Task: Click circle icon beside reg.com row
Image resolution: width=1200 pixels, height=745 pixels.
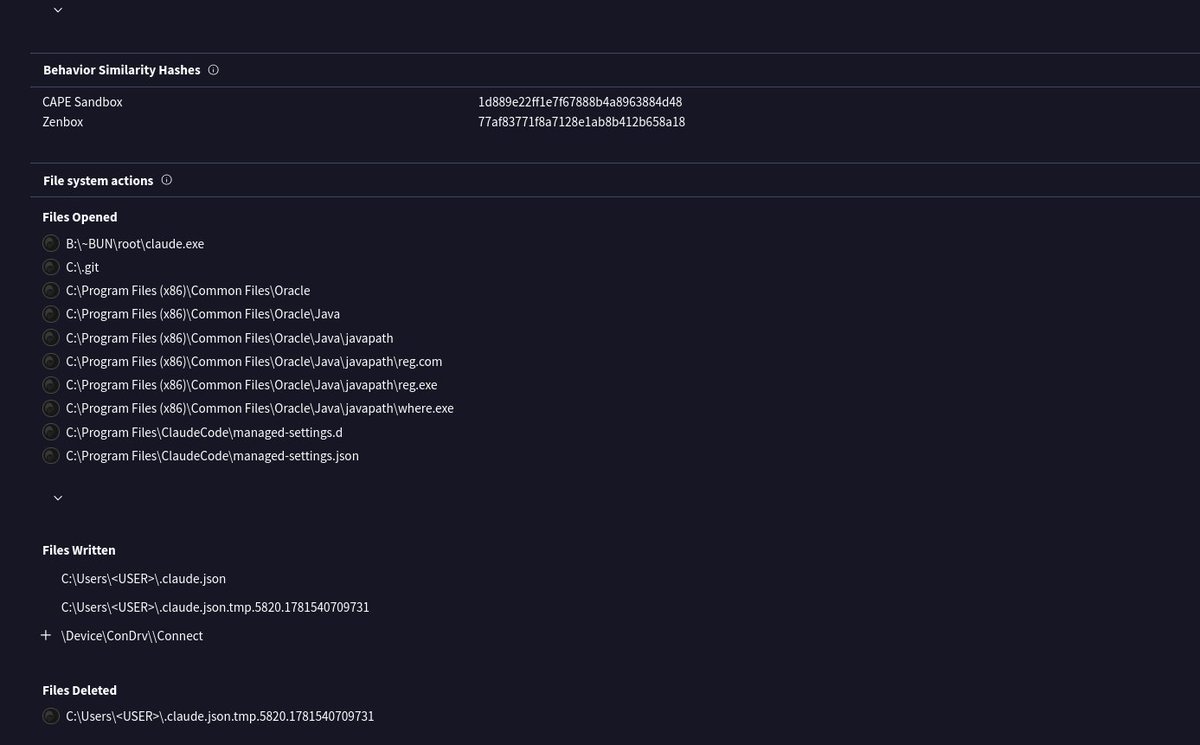Action: point(51,361)
